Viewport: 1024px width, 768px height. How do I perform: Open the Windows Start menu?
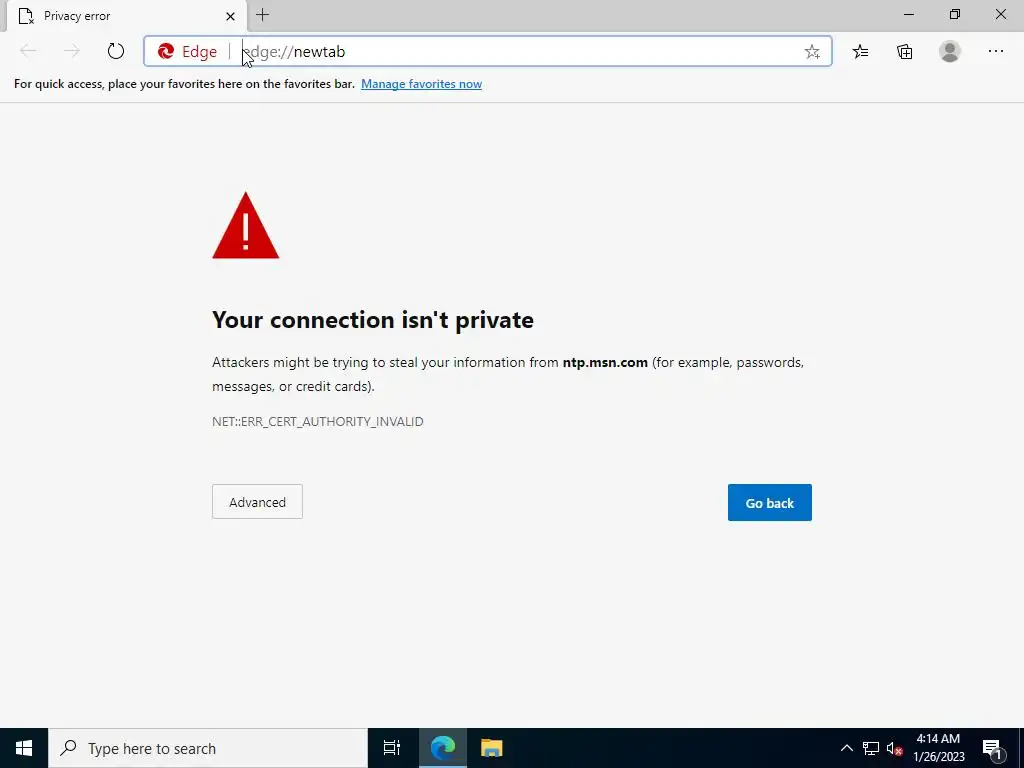click(24, 748)
